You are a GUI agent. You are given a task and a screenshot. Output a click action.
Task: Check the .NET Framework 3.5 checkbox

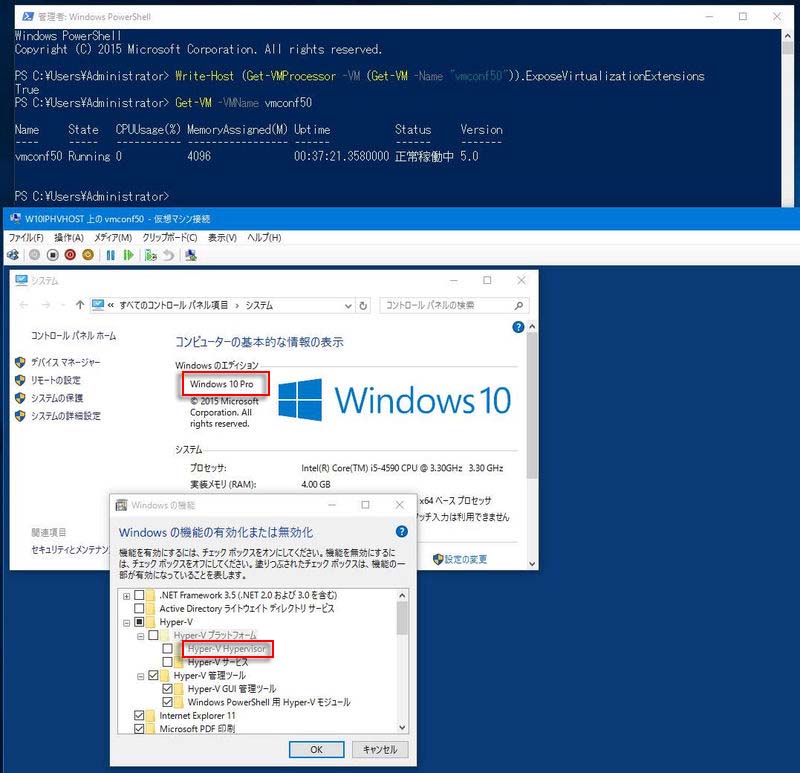139,595
